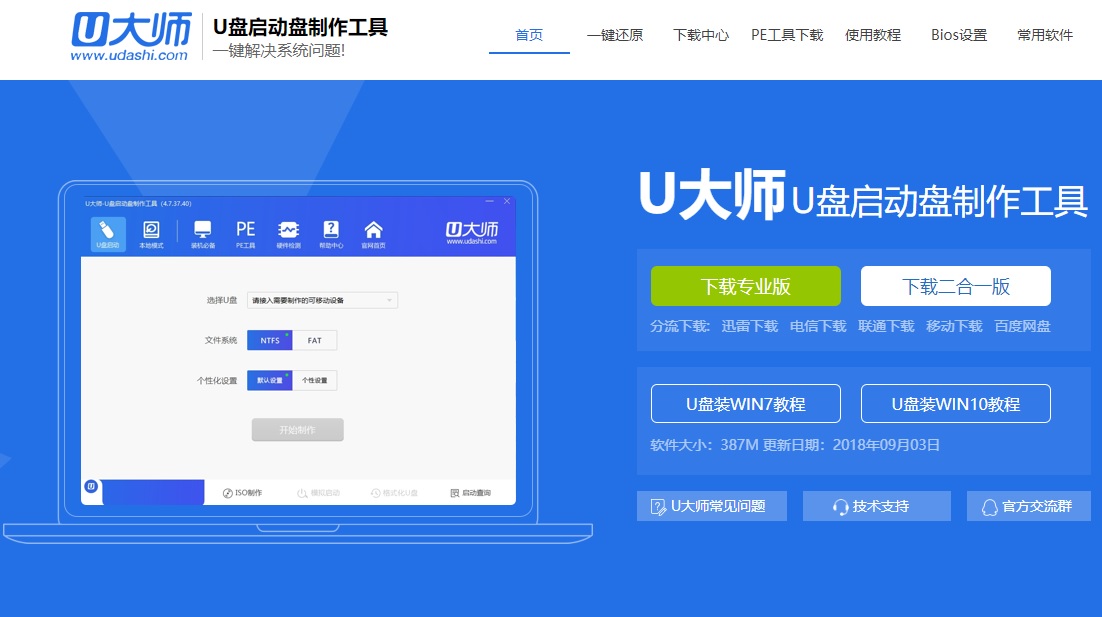Click the greyed 开始制作 button

297,430
